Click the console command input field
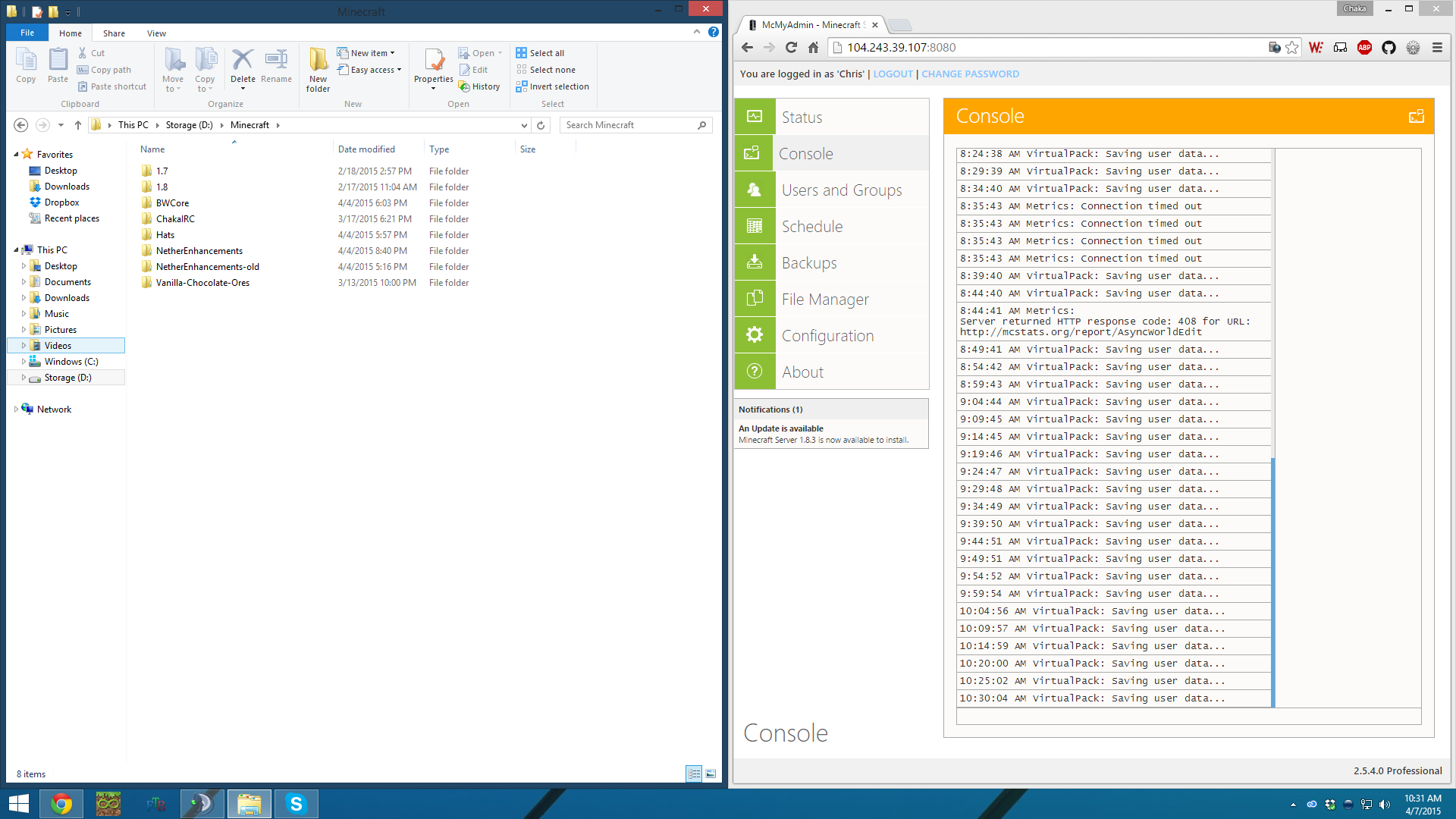Viewport: 1456px width, 819px height. (x=1188, y=717)
